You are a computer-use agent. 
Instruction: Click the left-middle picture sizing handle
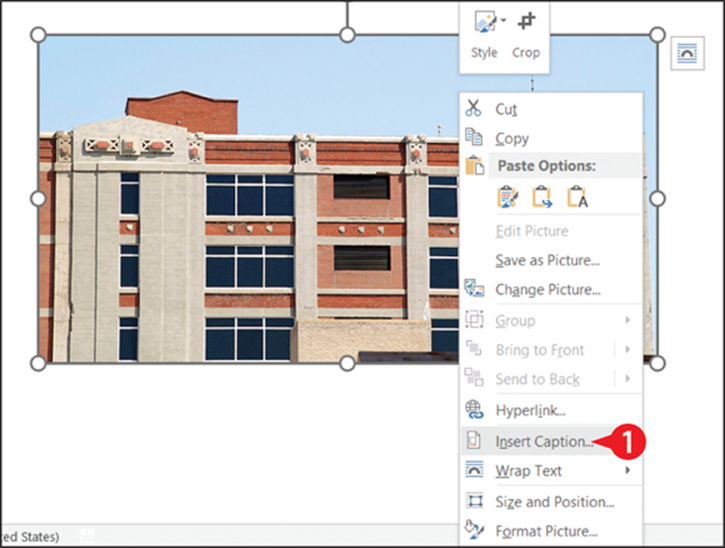[x=38, y=199]
